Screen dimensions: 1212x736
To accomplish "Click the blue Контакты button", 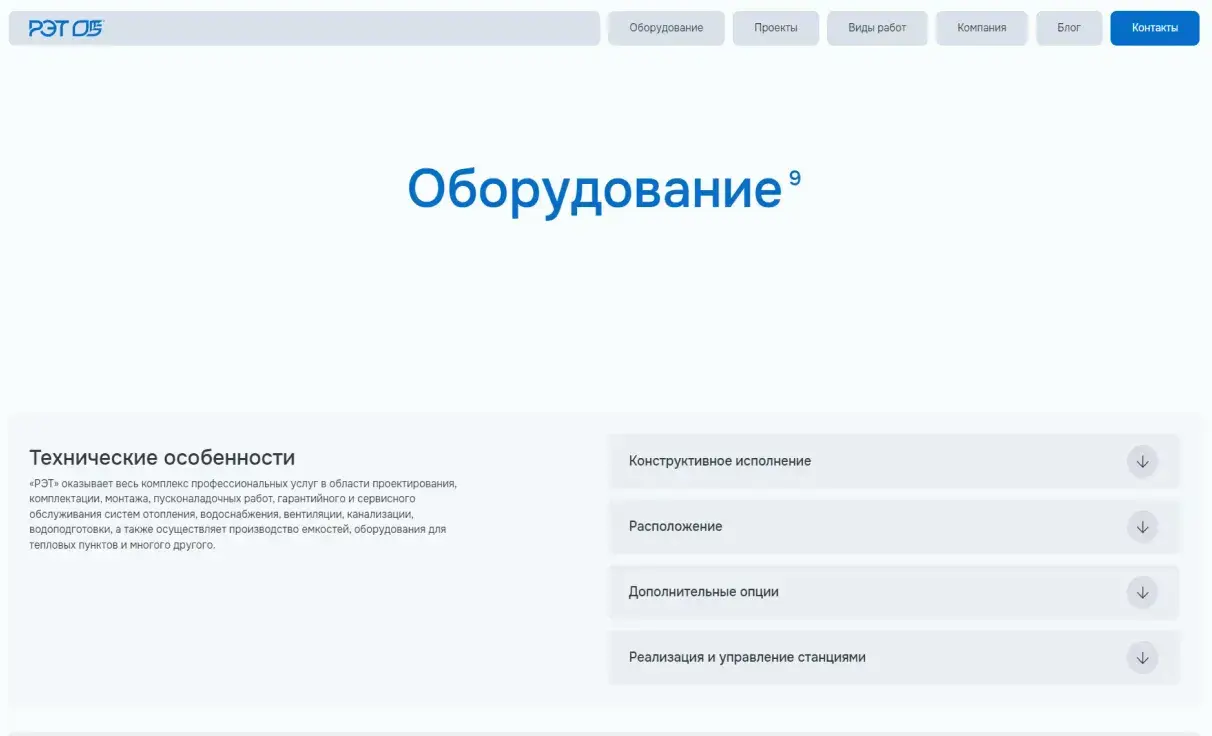I will click(1154, 28).
